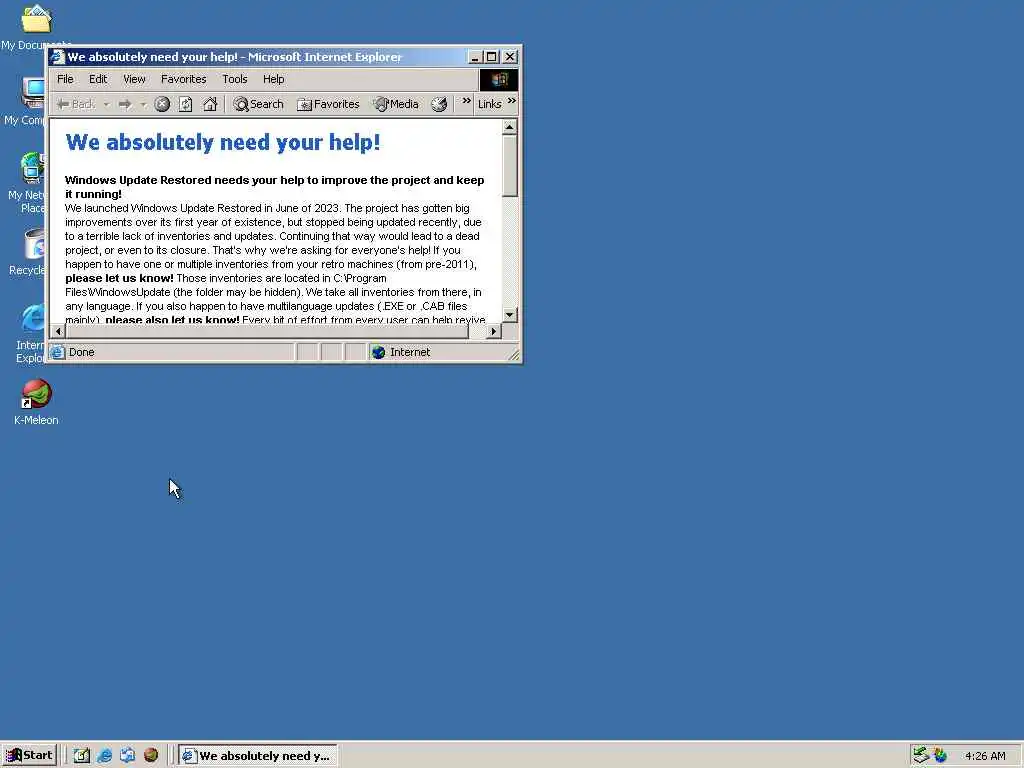Viewport: 1024px width, 768px height.
Task: Click the horizontal scrollbar right arrow
Action: click(494, 331)
